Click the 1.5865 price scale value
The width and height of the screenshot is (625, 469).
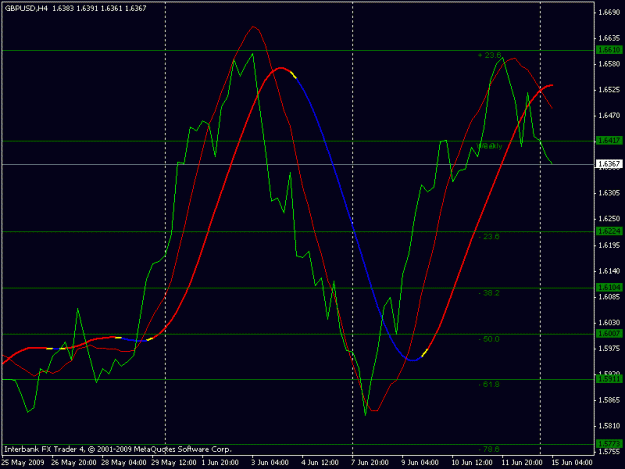[x=610, y=400]
